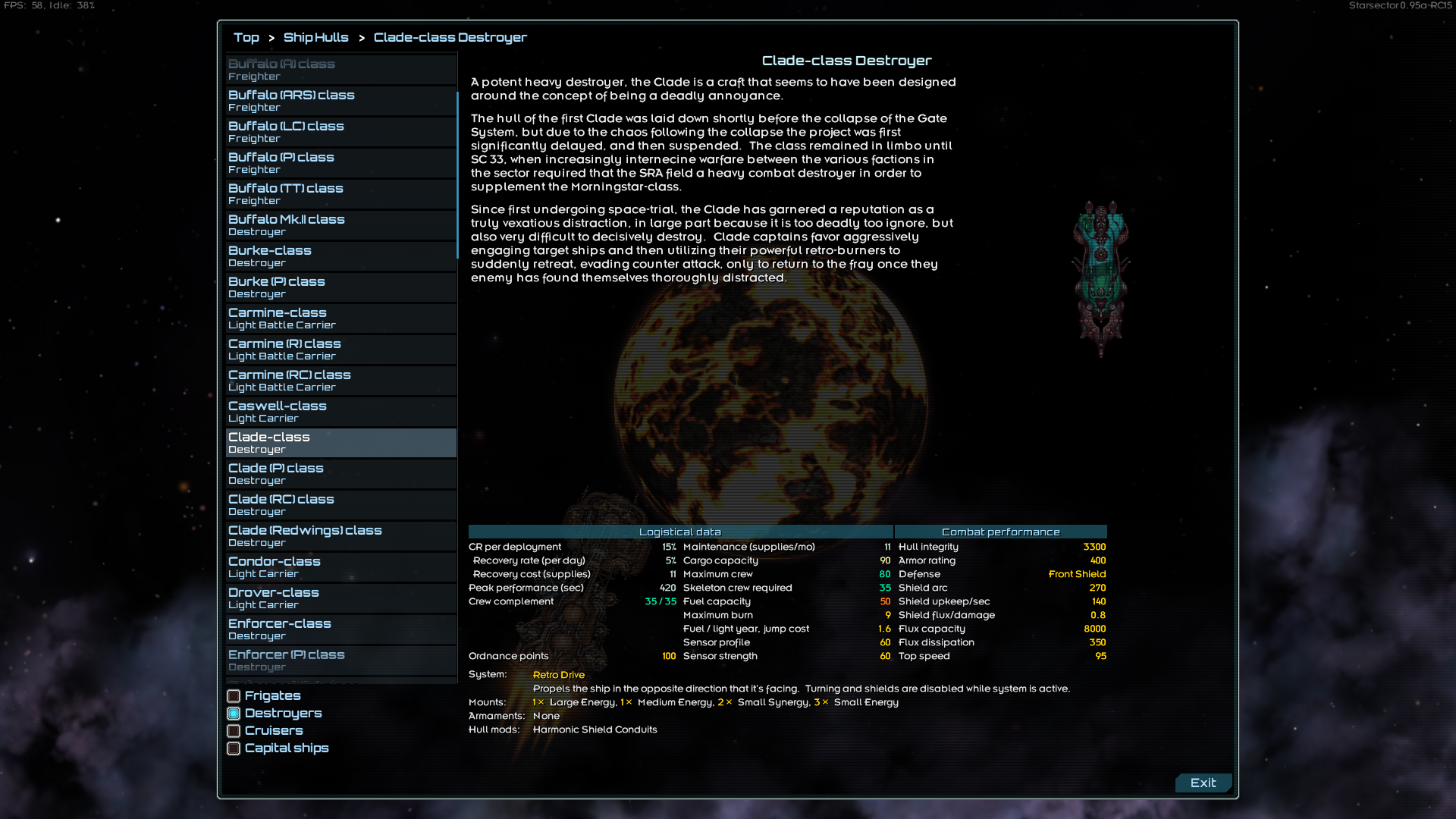Click the ship list scrollbar
1456x819 pixels.
[457, 174]
